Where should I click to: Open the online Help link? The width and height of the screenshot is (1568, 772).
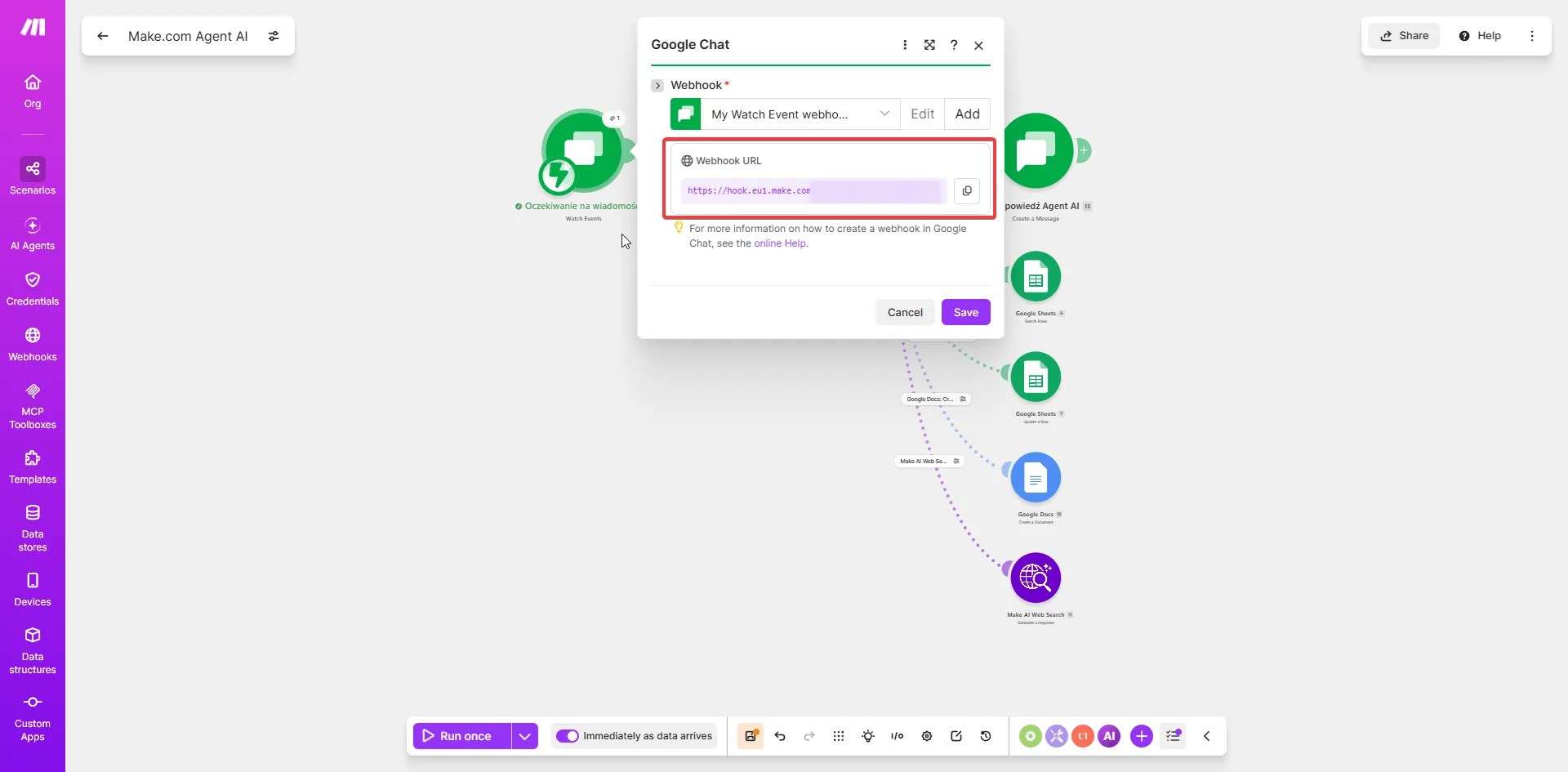(780, 243)
